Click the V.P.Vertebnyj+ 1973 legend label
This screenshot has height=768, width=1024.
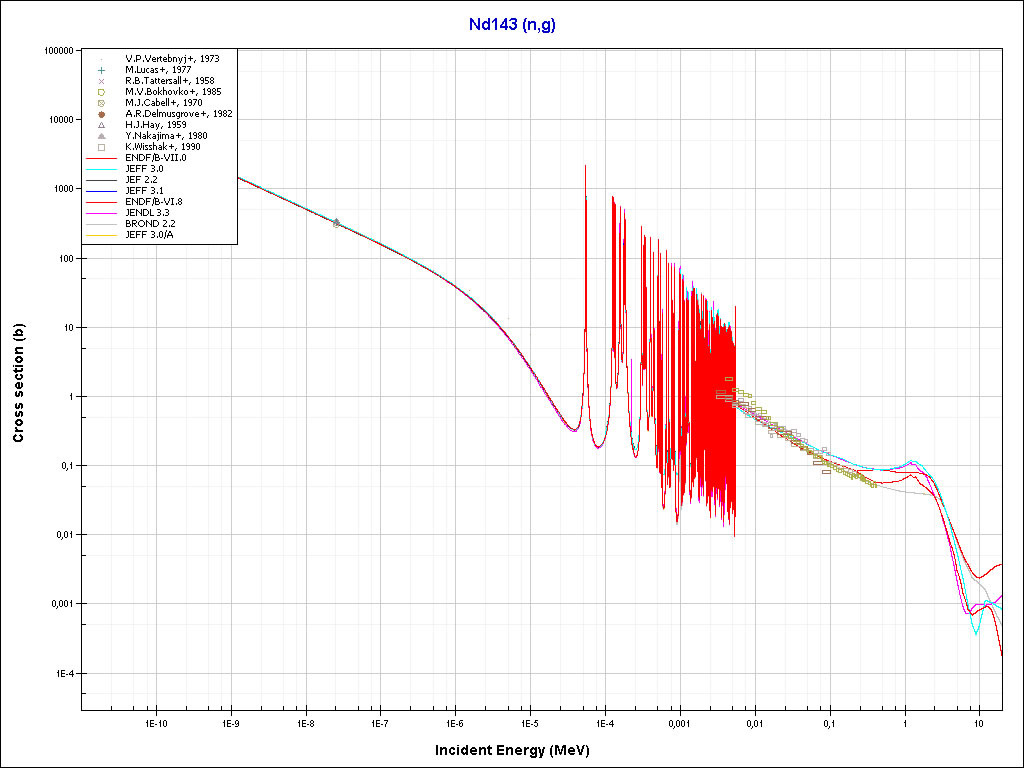tap(172, 59)
